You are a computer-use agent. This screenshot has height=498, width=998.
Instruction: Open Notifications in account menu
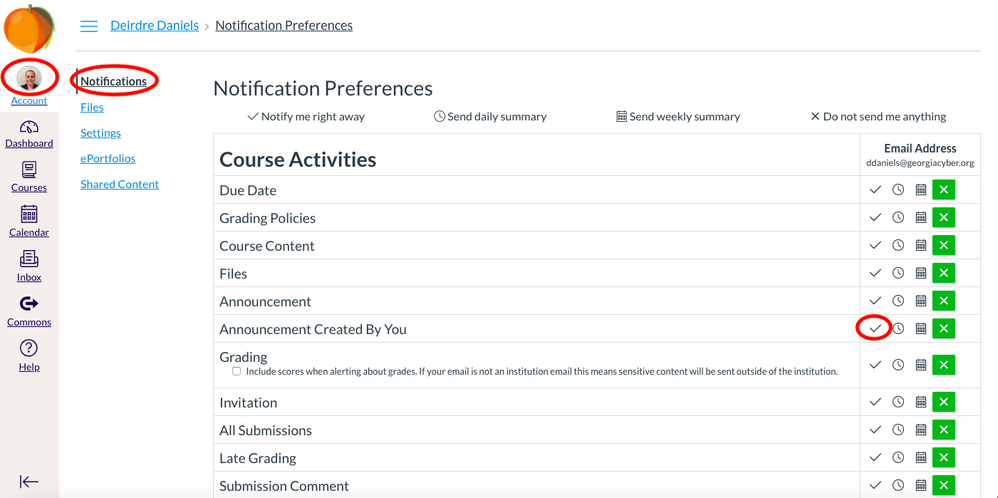tap(113, 82)
